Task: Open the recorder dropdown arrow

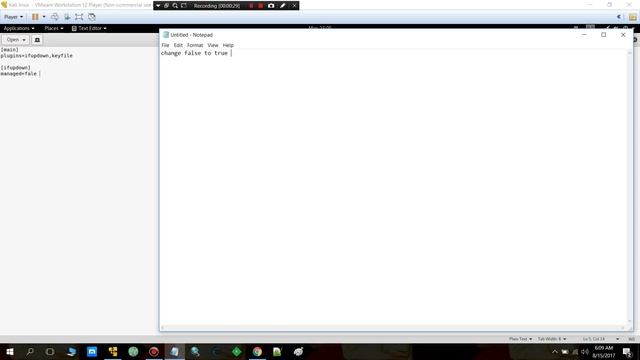Action: [x=158, y=6]
